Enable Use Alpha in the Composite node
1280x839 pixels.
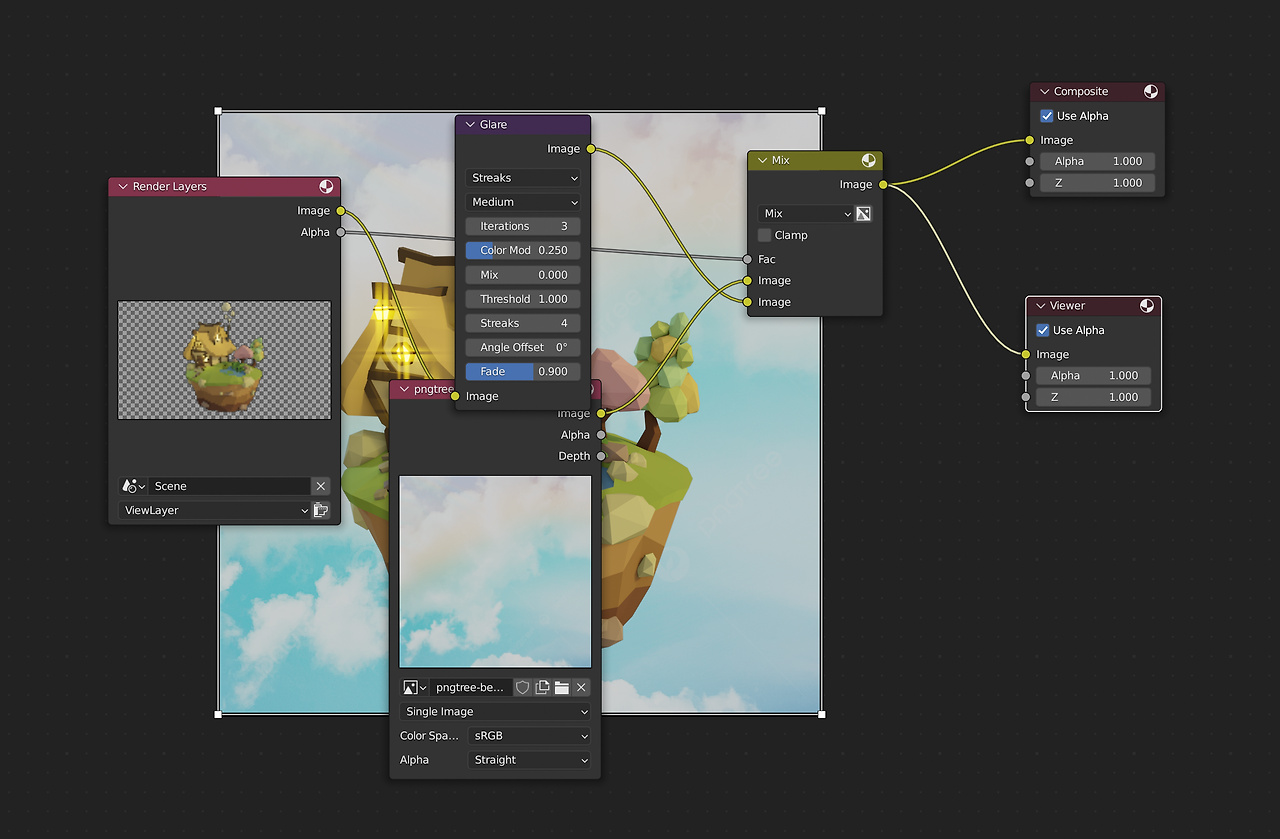1047,116
